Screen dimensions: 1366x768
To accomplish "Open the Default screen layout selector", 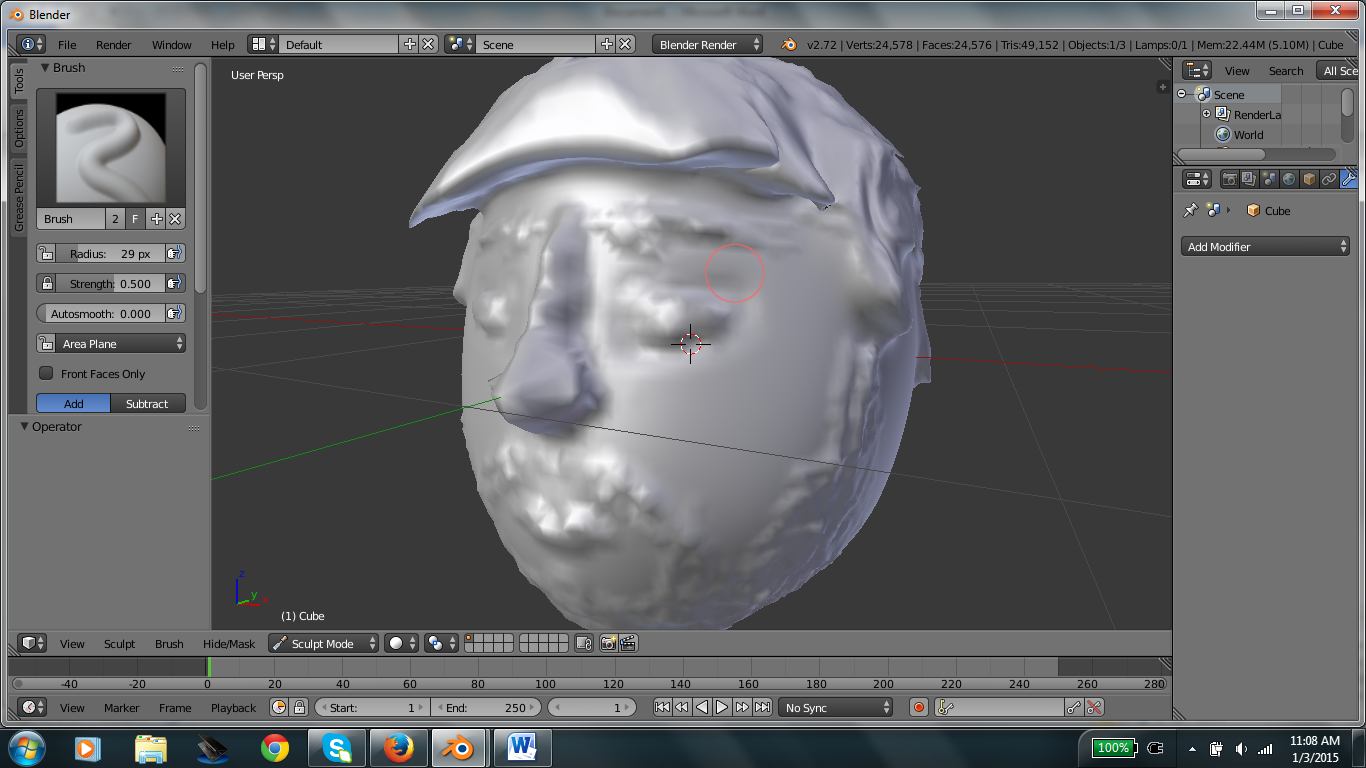I will [264, 44].
